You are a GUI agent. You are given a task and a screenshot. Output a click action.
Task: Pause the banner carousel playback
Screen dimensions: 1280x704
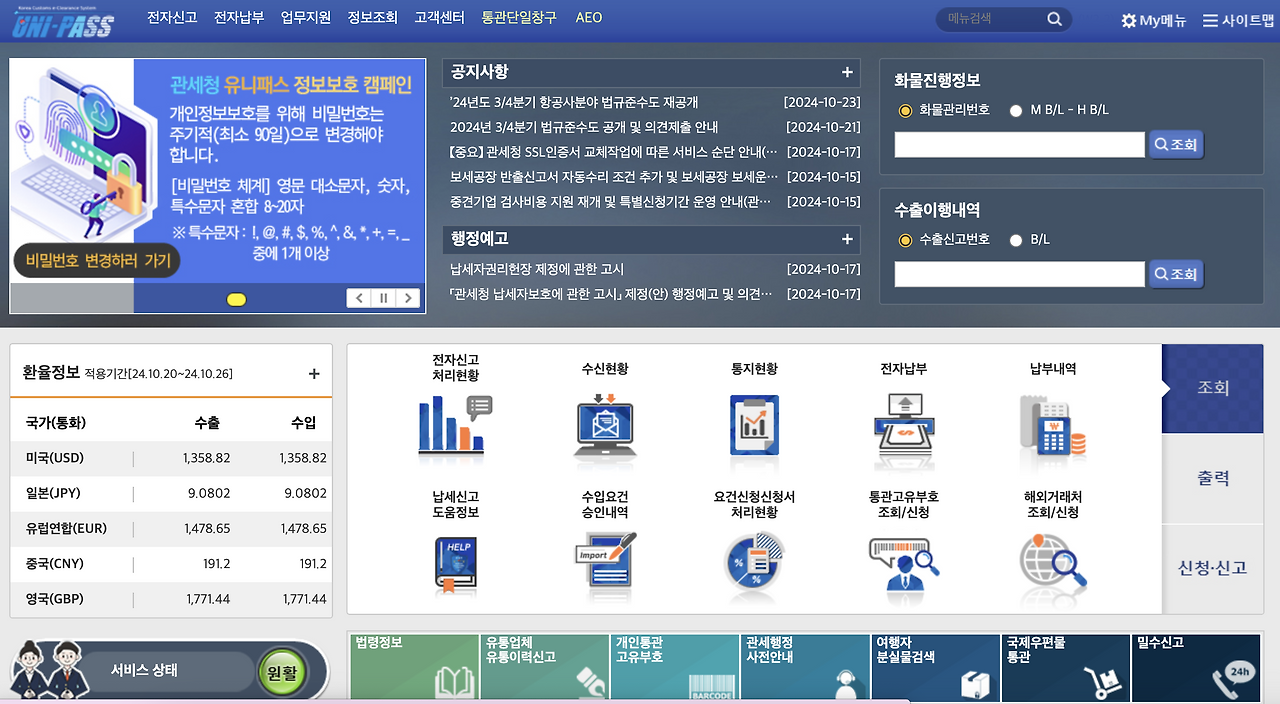click(383, 297)
